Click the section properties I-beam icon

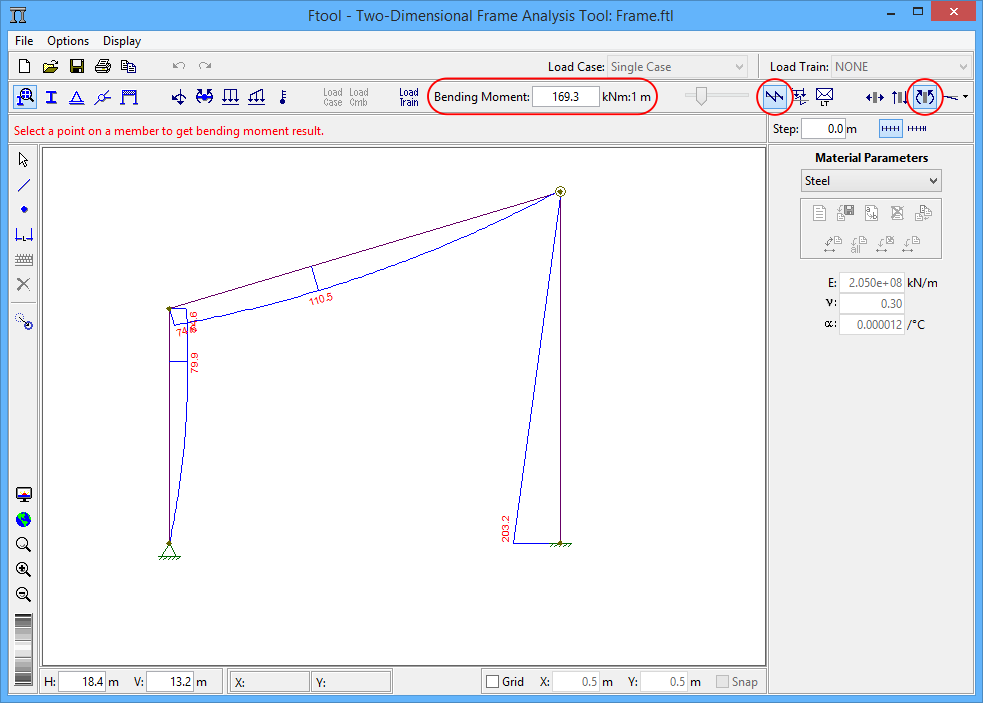click(x=51, y=97)
